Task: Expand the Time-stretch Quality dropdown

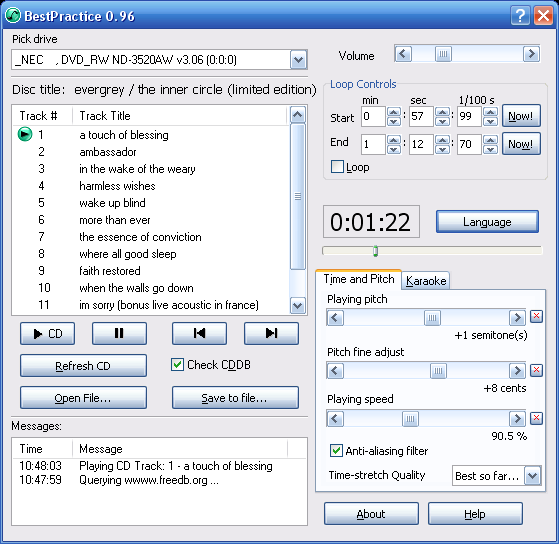Action: click(532, 476)
